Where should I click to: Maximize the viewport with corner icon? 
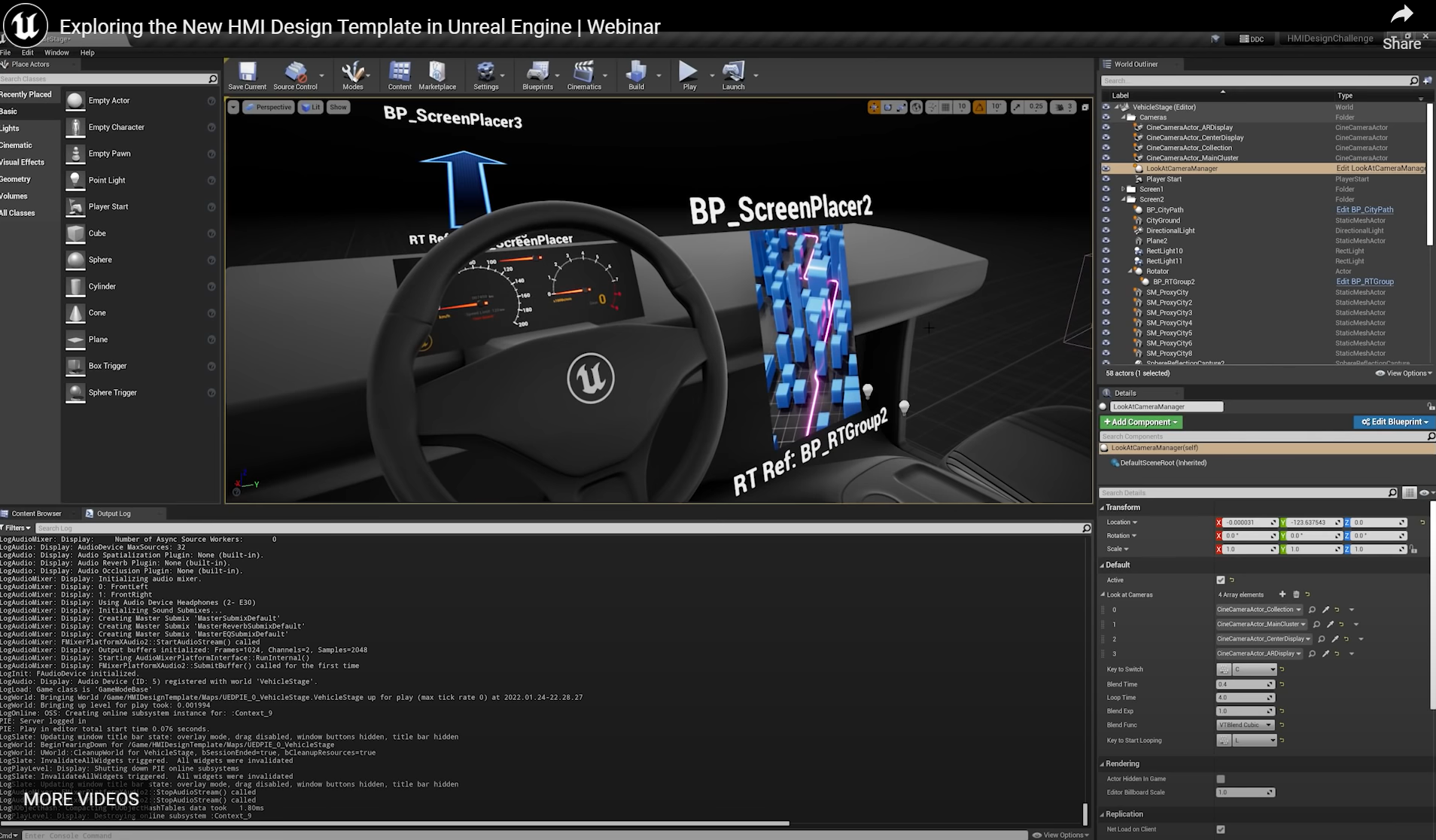pos(1085,108)
